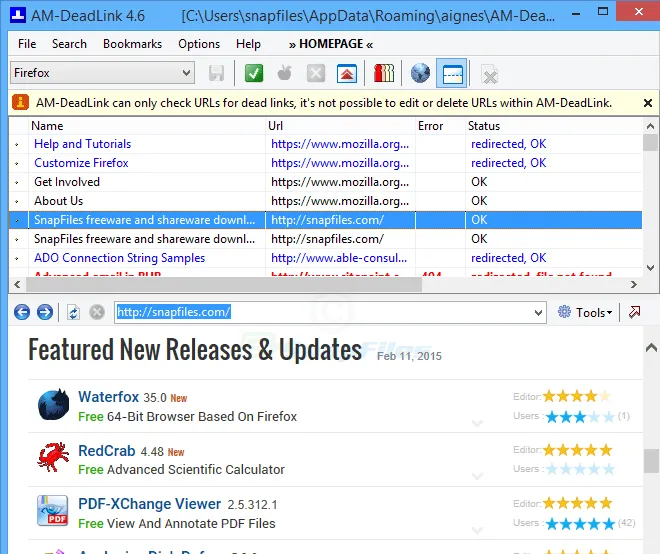Expand the PDF-XChange Viewer entry chevron
Screen dimensions: 660x554
(x=477, y=530)
